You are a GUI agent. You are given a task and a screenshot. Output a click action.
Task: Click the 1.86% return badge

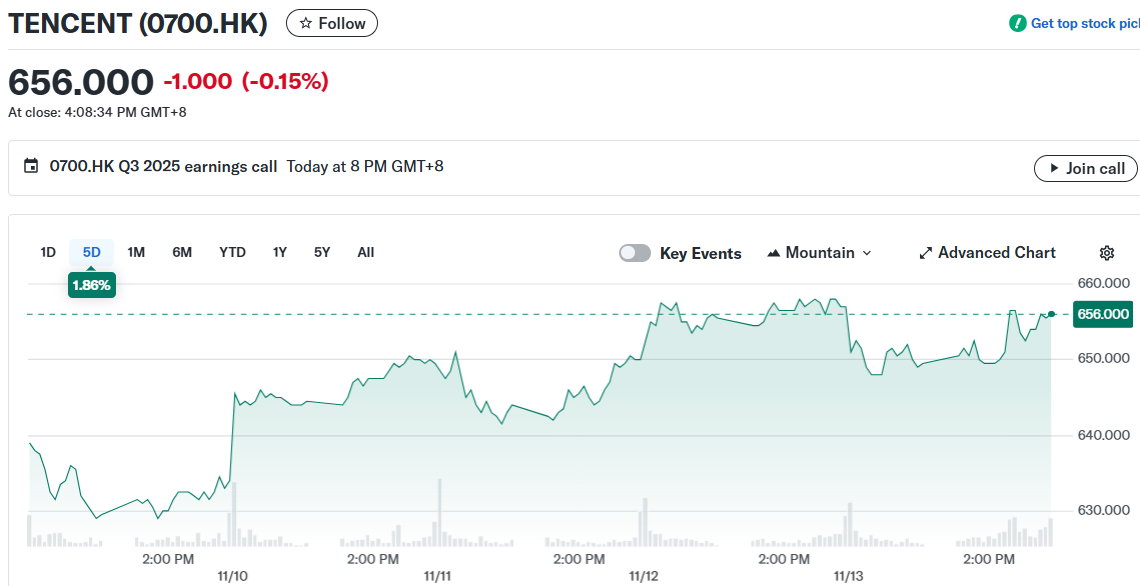[91, 285]
